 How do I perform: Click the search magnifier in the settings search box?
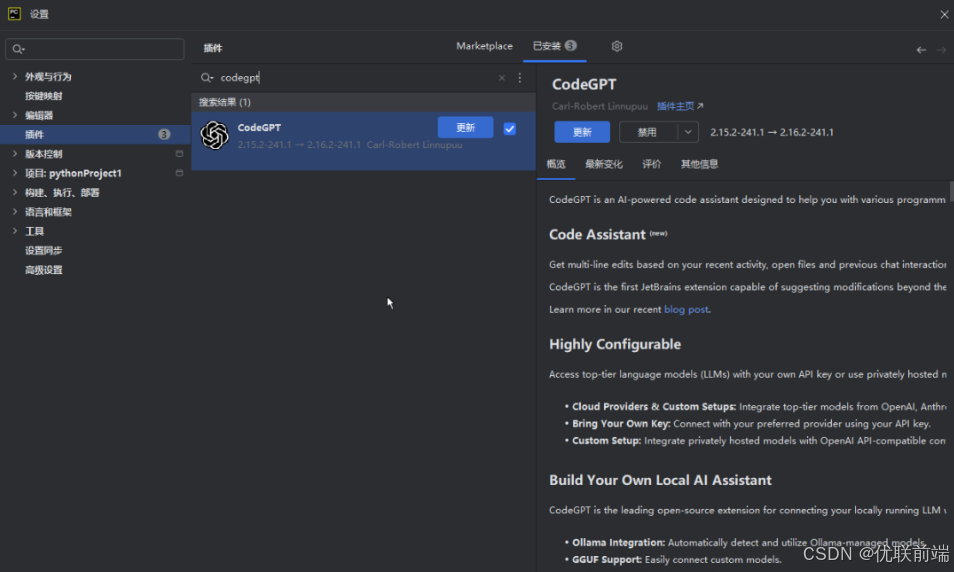(x=18, y=49)
